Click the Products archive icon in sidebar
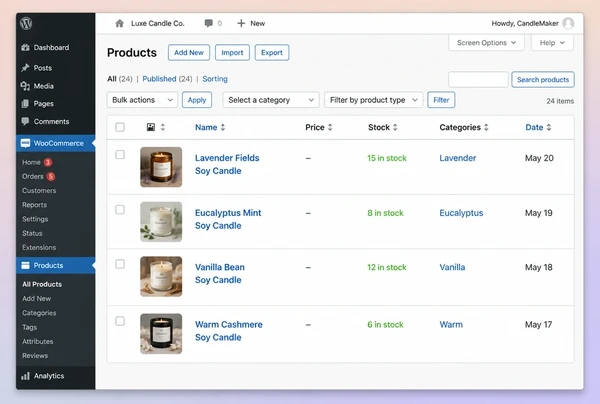This screenshot has height=404, width=600. tap(25, 265)
